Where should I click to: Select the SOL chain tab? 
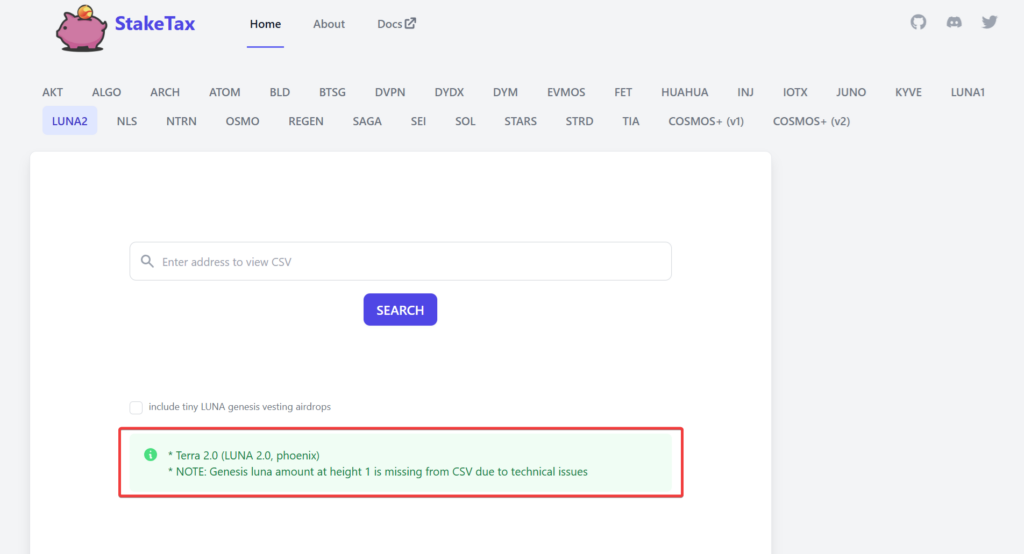click(465, 121)
